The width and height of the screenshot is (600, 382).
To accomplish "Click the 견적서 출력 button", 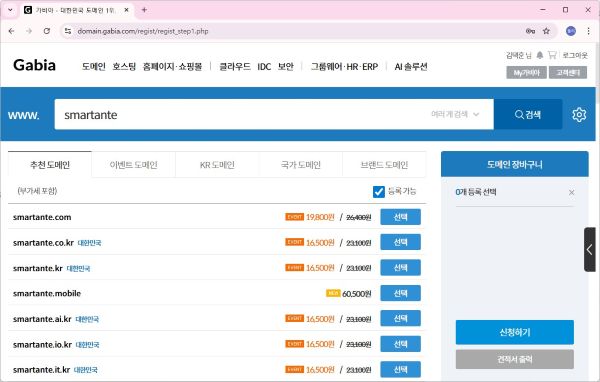I will tap(515, 359).
